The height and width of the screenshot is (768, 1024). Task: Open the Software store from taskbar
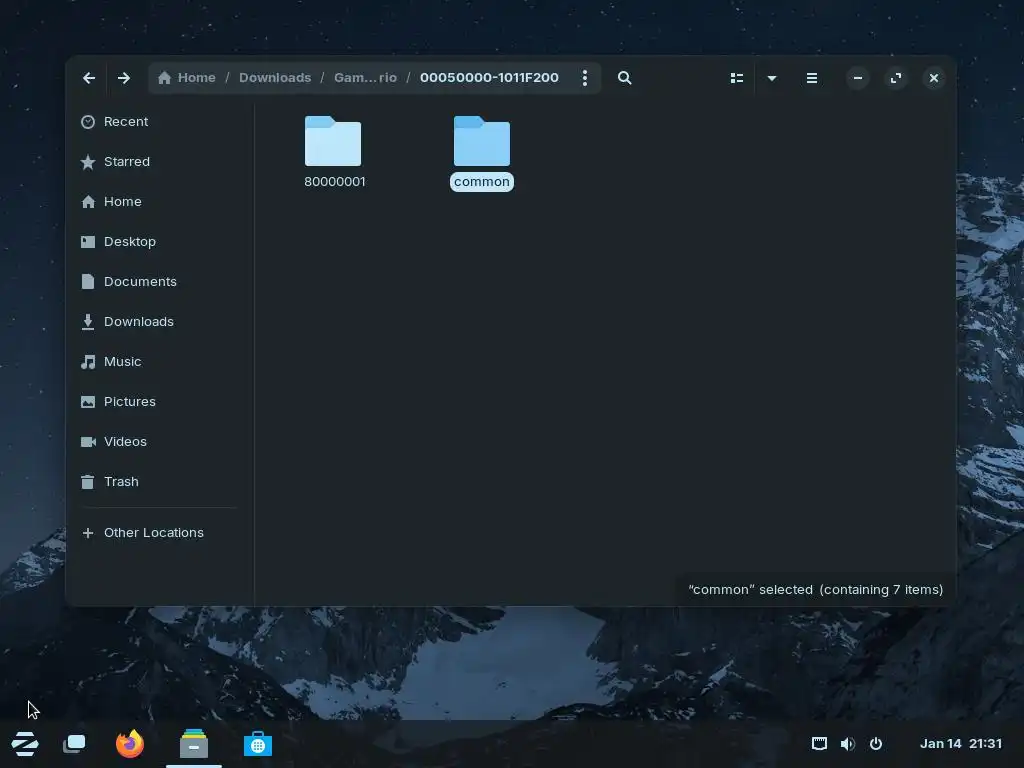pyautogui.click(x=258, y=744)
